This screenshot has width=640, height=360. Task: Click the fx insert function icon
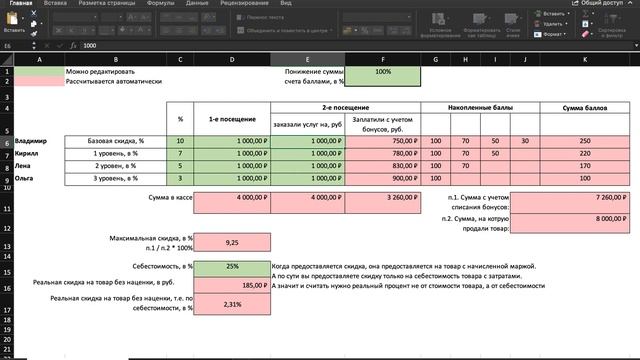[73, 46]
